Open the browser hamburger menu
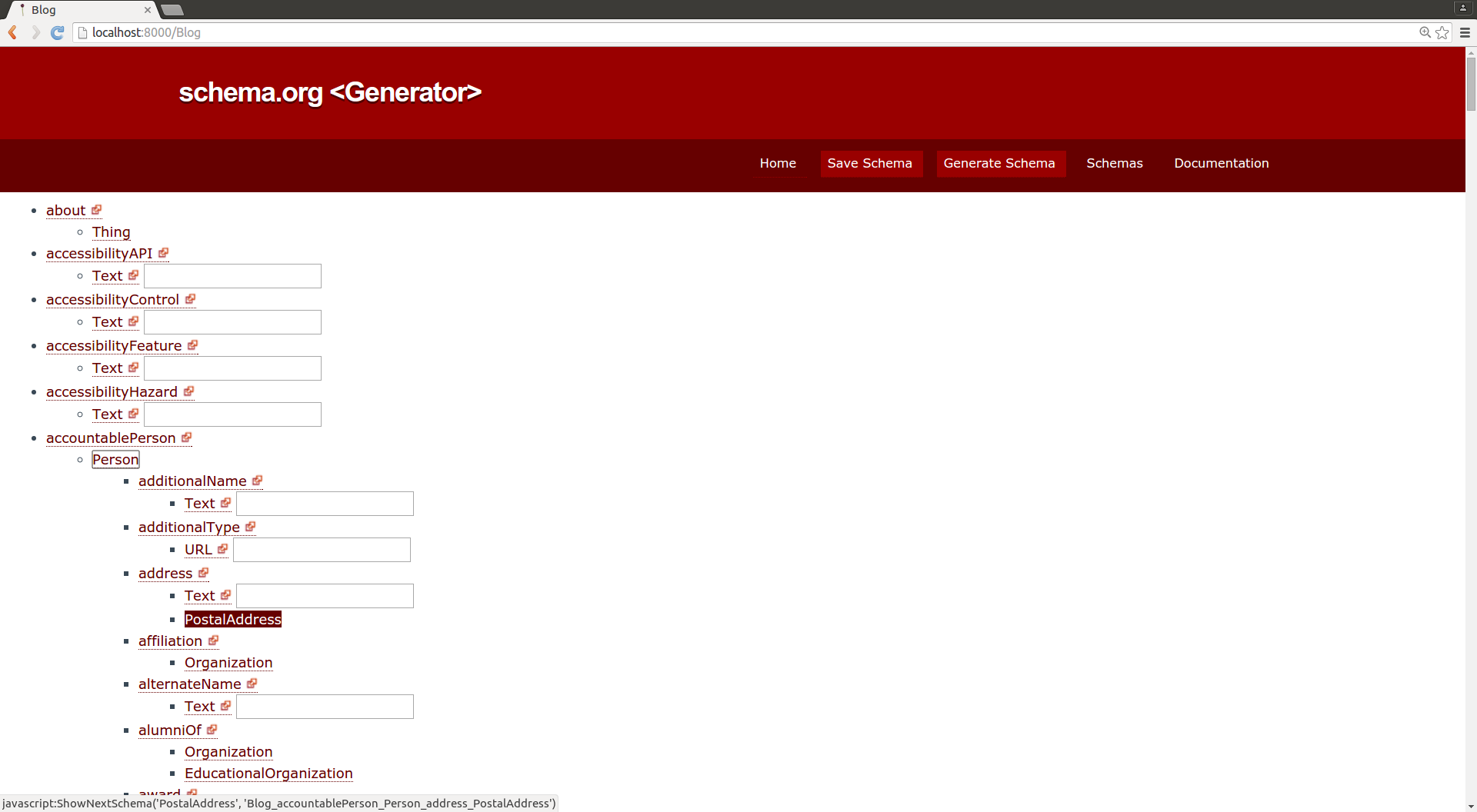The image size is (1477, 812). pos(1465,32)
